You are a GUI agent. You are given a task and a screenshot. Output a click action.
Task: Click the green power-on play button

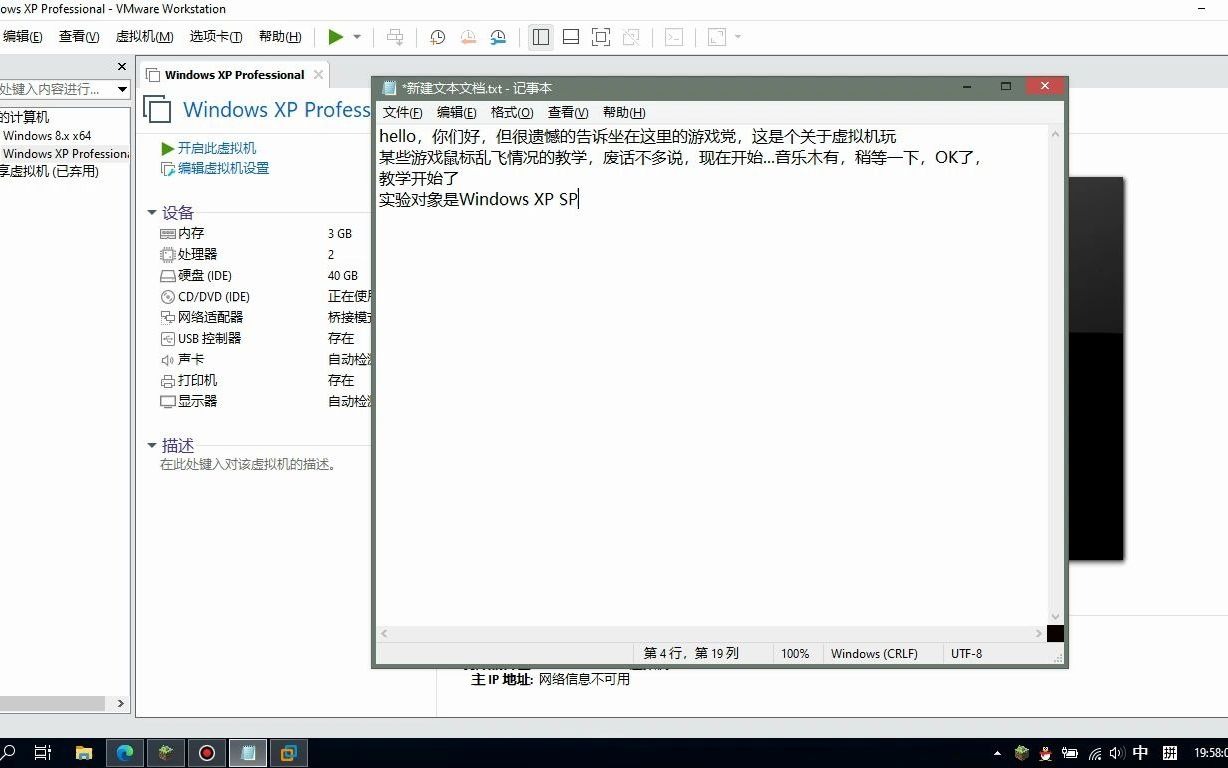(336, 37)
